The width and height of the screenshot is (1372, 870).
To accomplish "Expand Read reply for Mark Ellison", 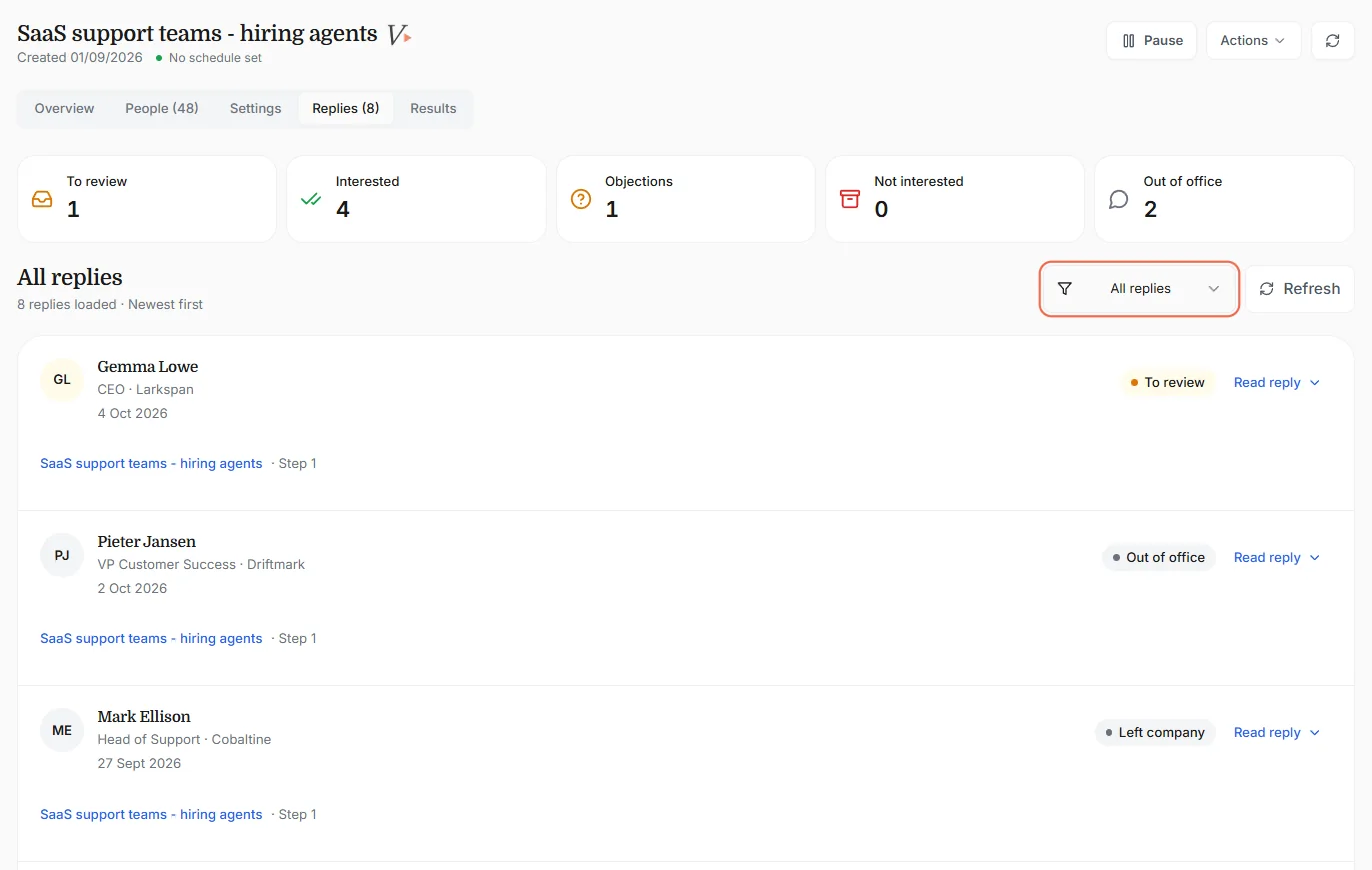I will (x=1277, y=733).
